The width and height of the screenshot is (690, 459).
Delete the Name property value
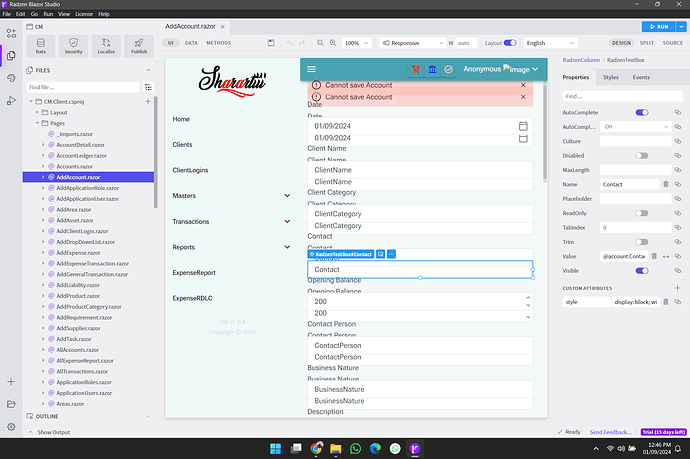[x=666, y=184]
